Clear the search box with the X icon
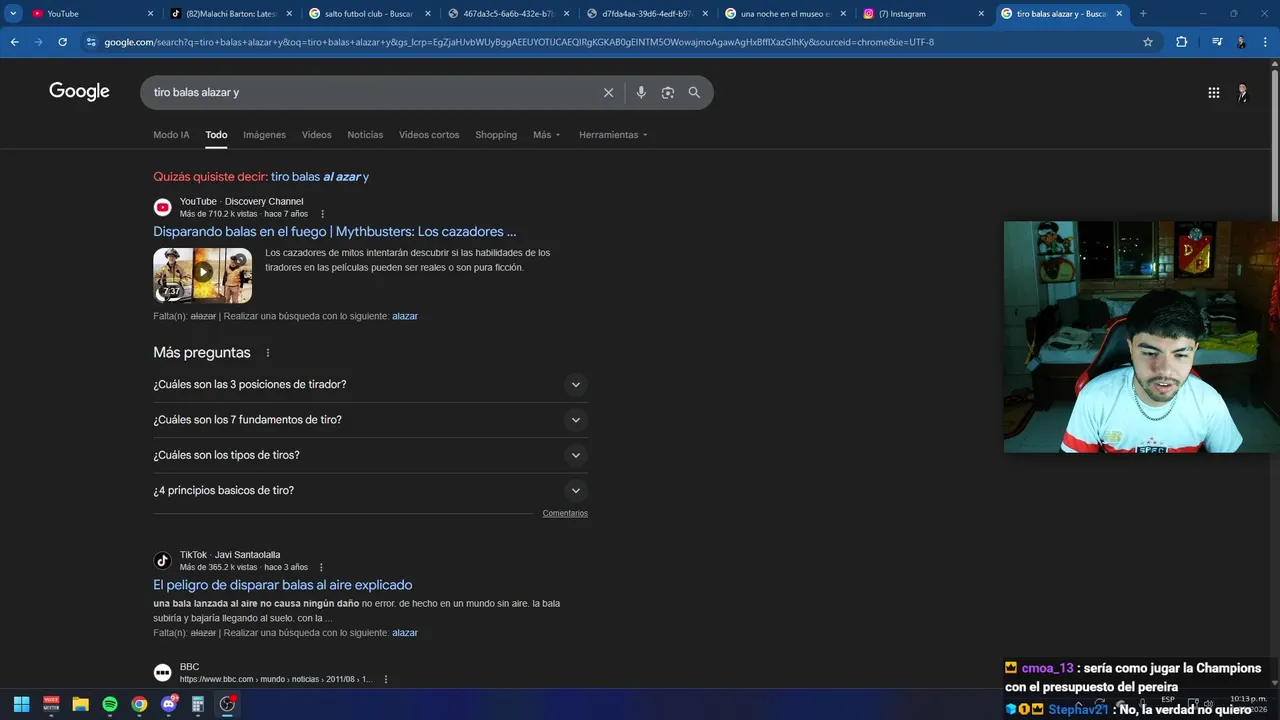 point(608,92)
